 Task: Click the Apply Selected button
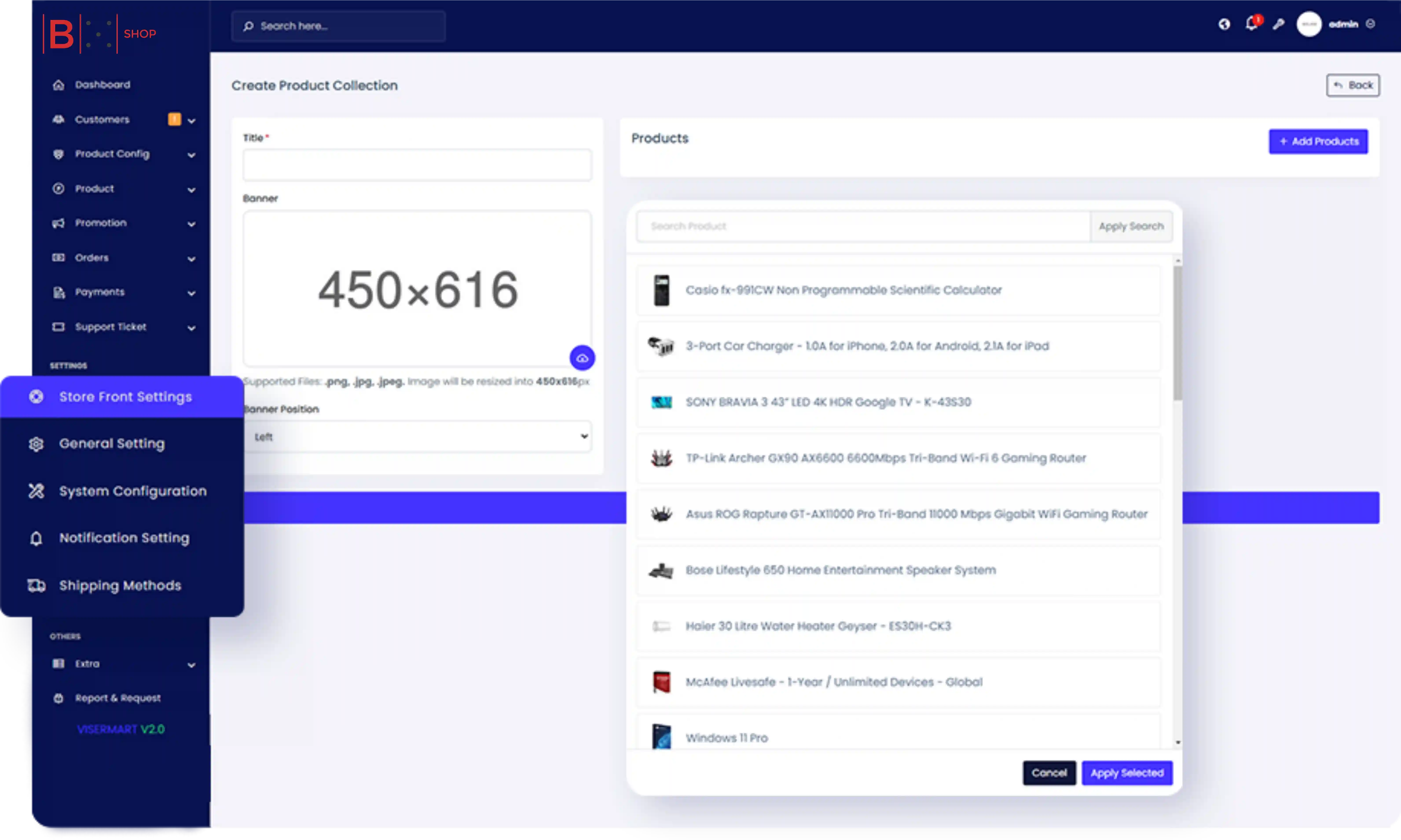click(1126, 773)
